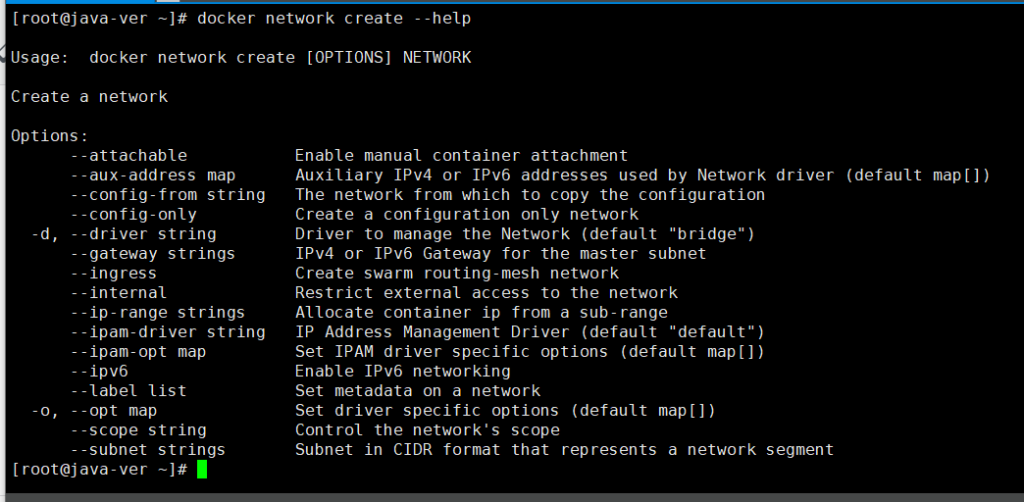The height and width of the screenshot is (502, 1024).
Task: Click the --label list option
Action: (x=128, y=391)
